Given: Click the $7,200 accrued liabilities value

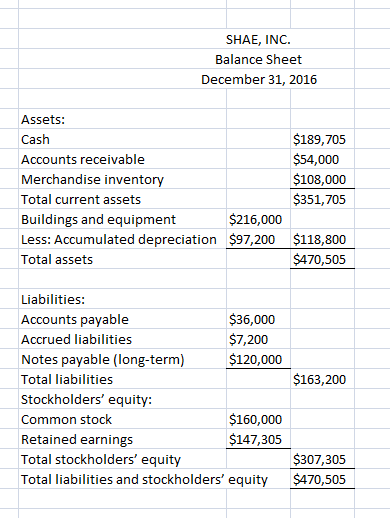Looking at the screenshot, I should point(248,339).
